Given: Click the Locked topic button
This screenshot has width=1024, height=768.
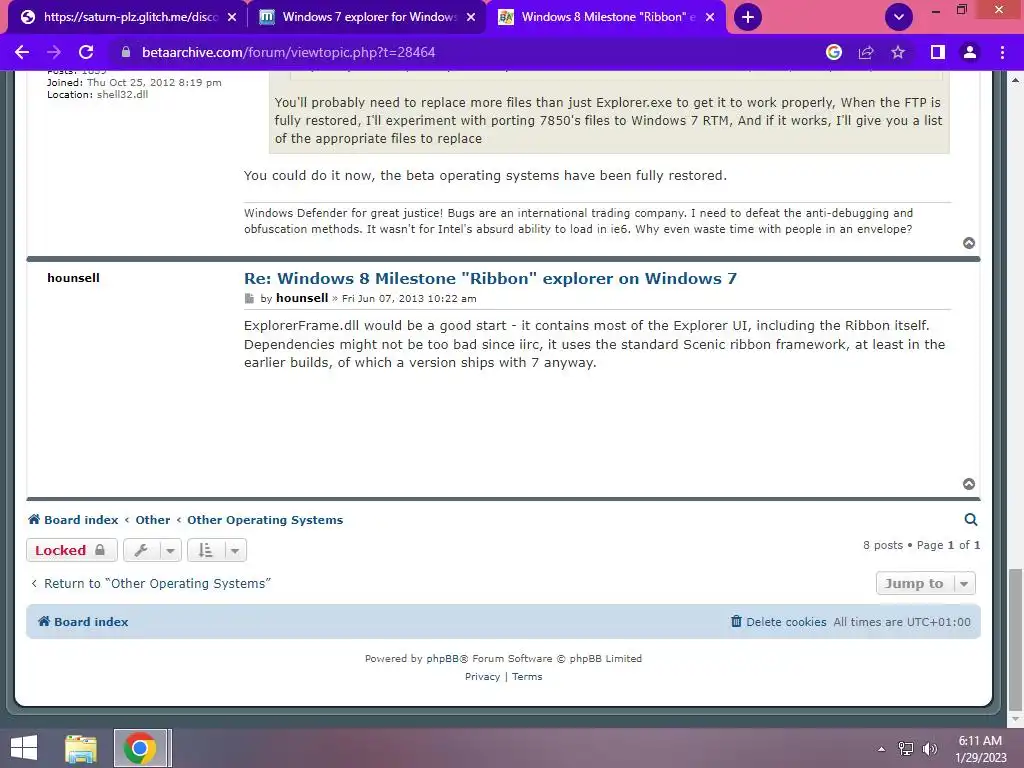Looking at the screenshot, I should 71,550.
